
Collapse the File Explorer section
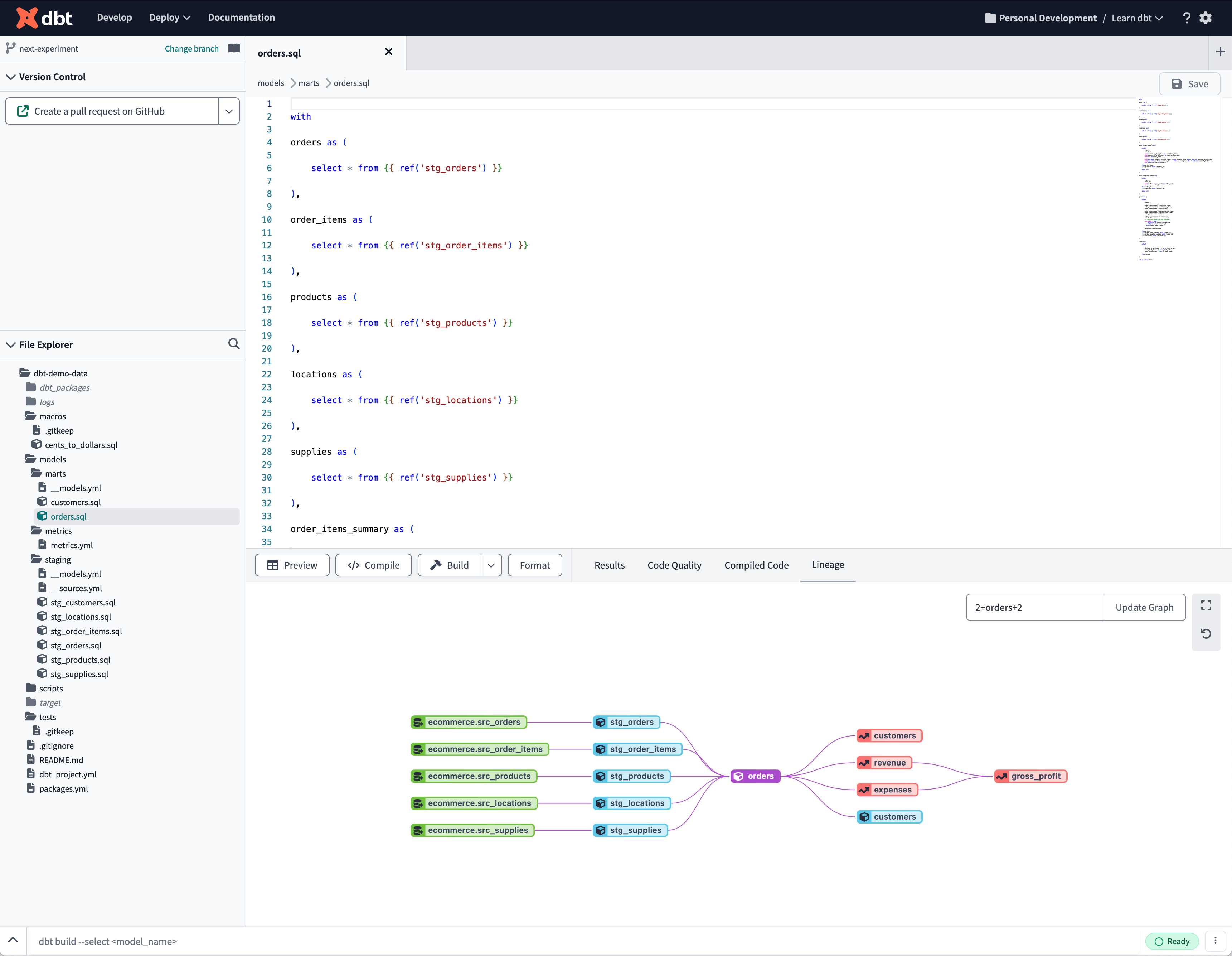pos(11,345)
